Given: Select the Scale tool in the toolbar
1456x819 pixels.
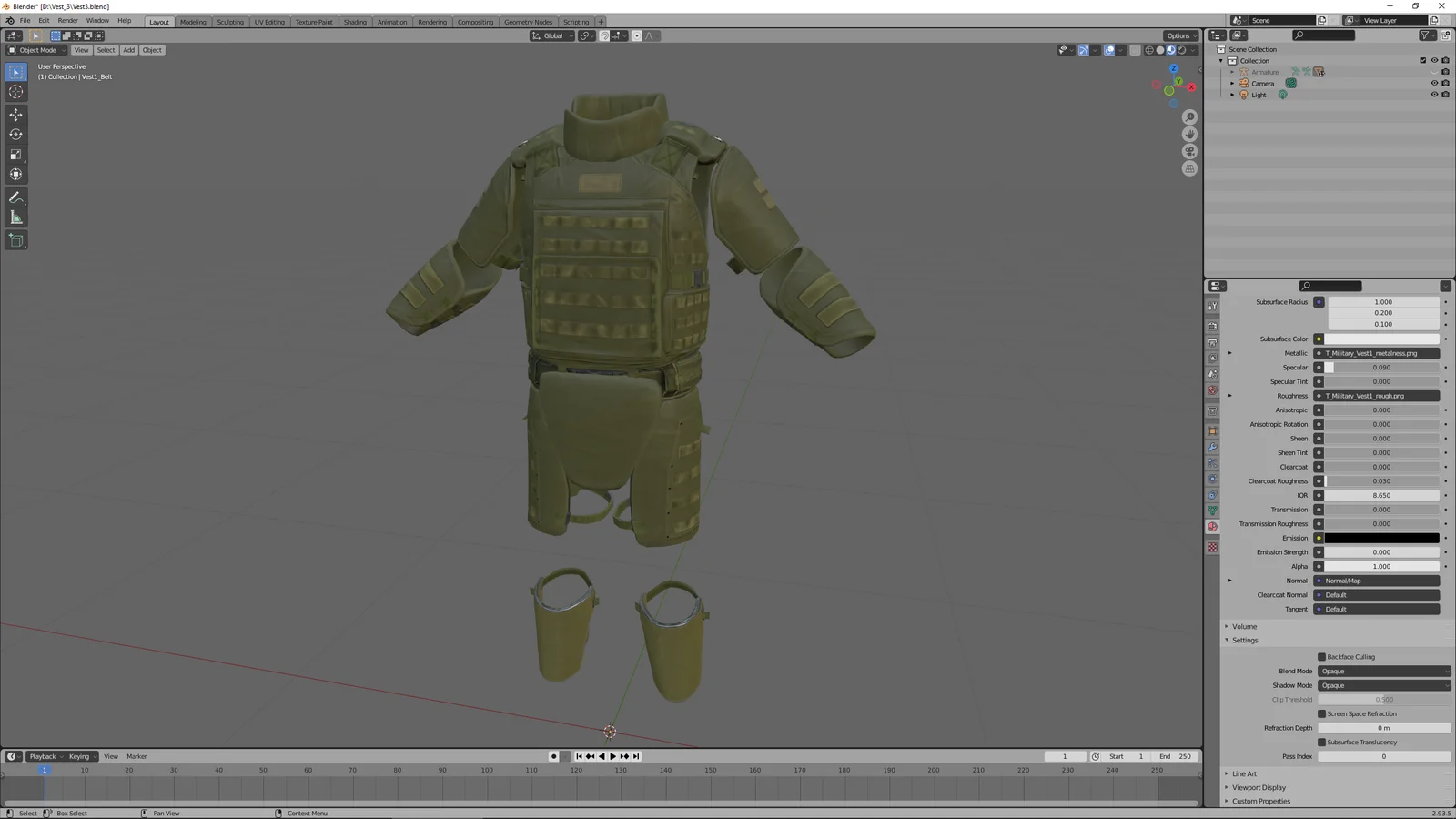Looking at the screenshot, I should click(x=15, y=154).
